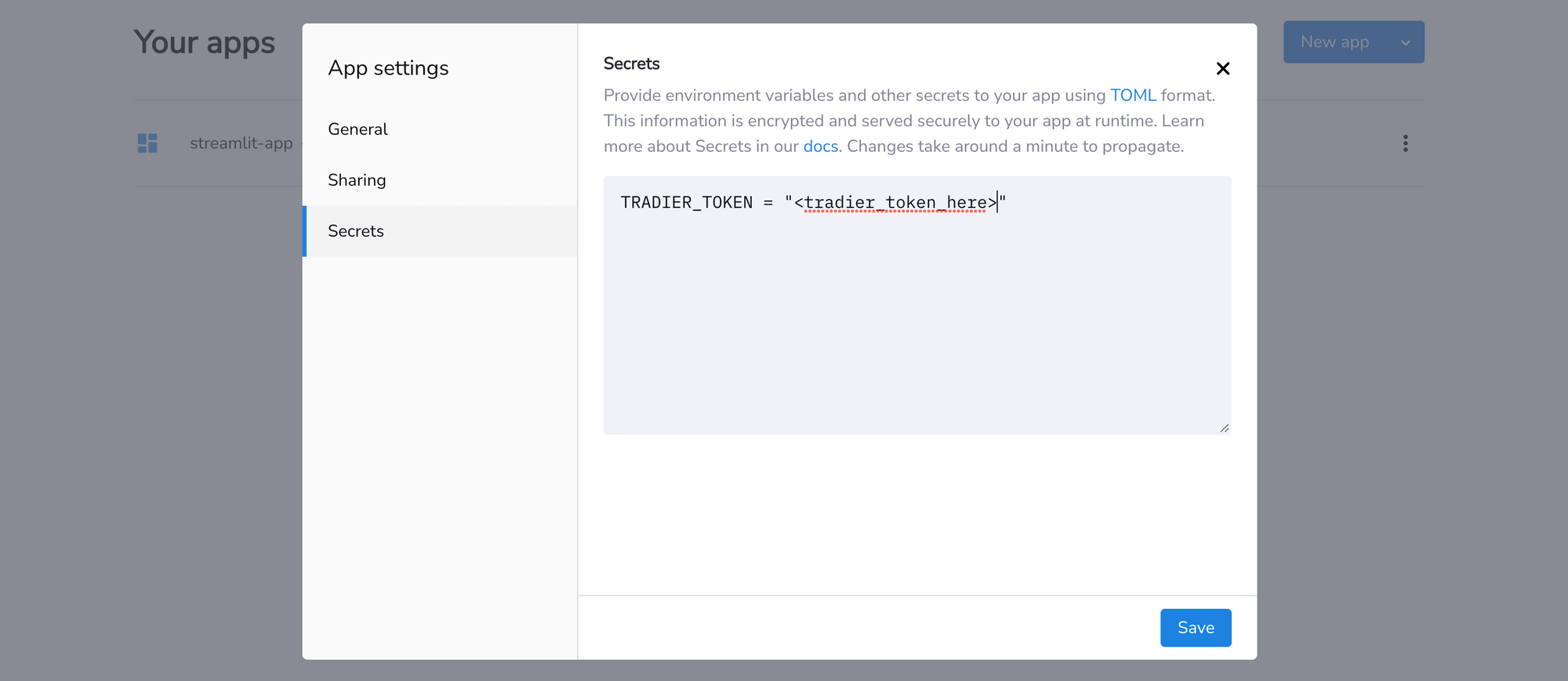The height and width of the screenshot is (681, 1568).
Task: Click inside the secrets text area
Action: point(917,306)
